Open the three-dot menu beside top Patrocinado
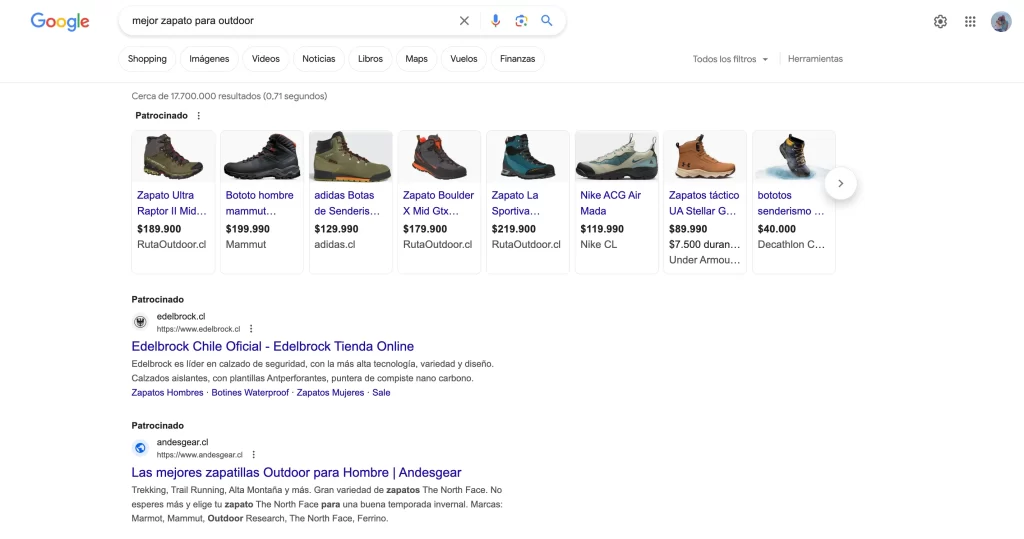 click(x=199, y=116)
